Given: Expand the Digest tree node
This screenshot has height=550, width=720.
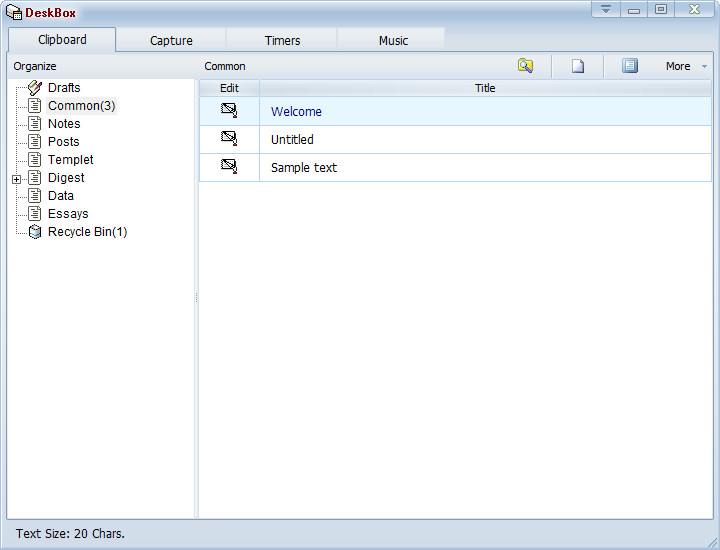Looking at the screenshot, I should [x=17, y=180].
